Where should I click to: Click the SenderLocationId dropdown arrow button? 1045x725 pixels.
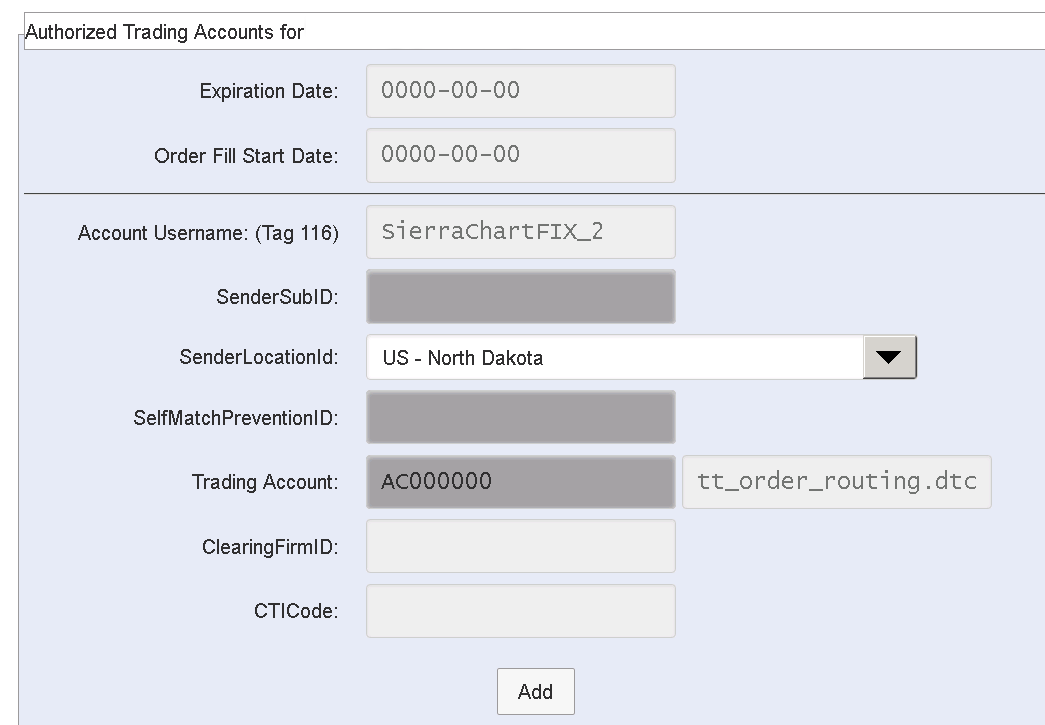coord(889,357)
